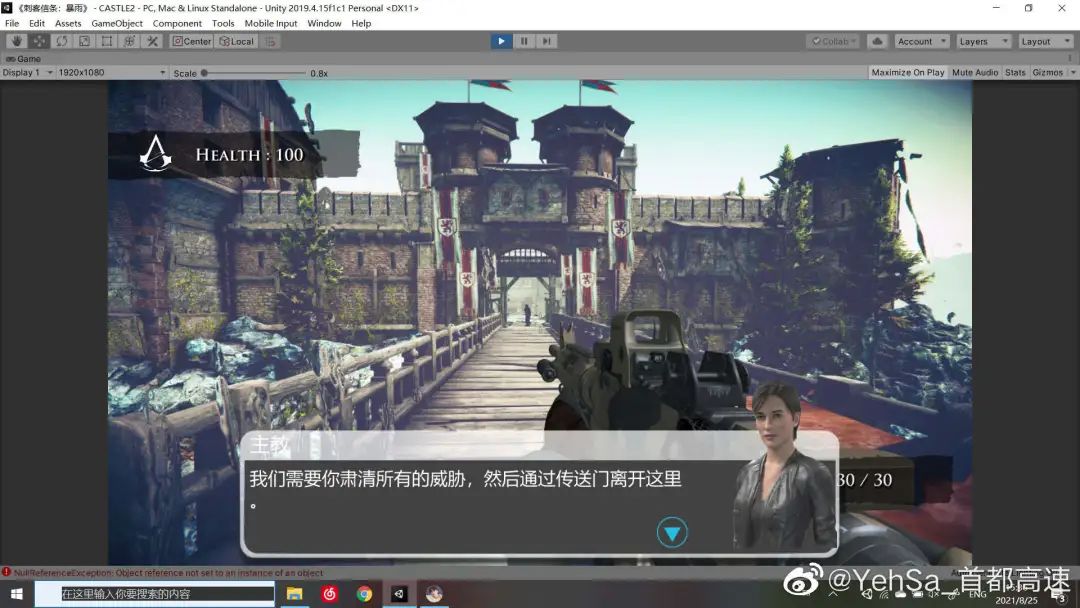Screen dimensions: 1080x608
Task: Open the cloud services button
Action: (877, 41)
